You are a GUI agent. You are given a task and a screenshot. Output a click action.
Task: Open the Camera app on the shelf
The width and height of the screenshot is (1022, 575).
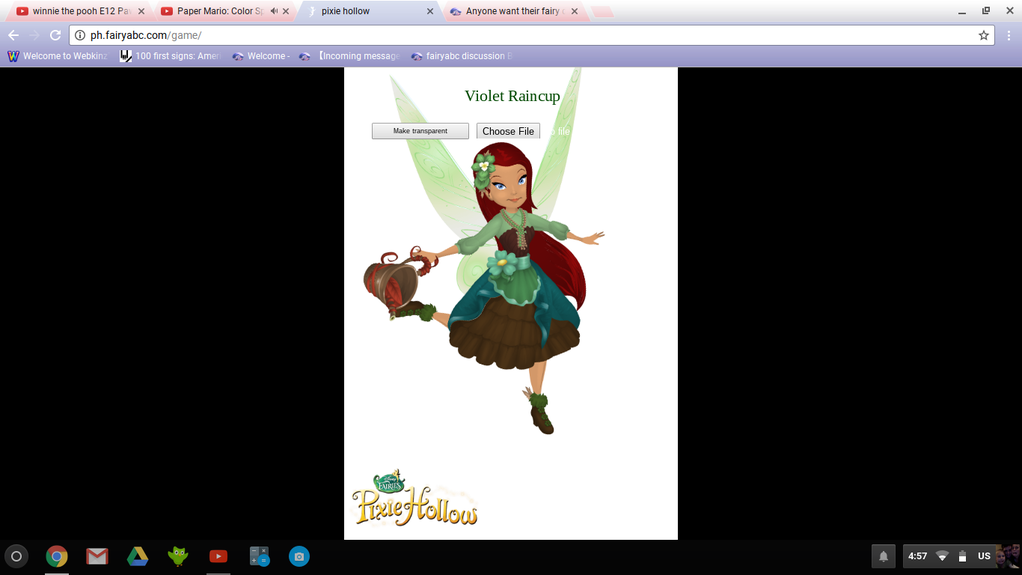click(x=299, y=556)
